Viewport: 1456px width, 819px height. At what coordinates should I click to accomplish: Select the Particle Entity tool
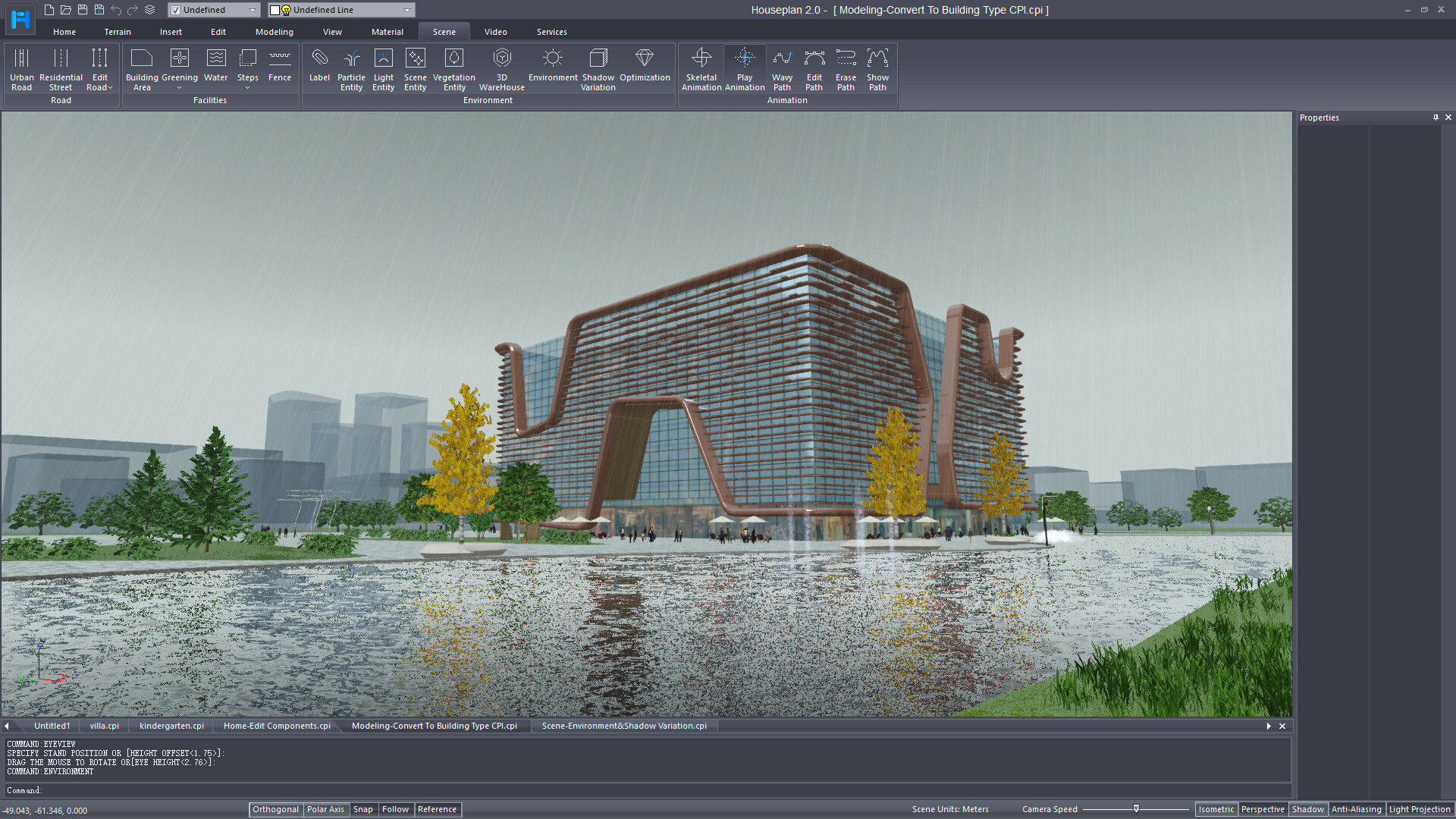tap(351, 68)
